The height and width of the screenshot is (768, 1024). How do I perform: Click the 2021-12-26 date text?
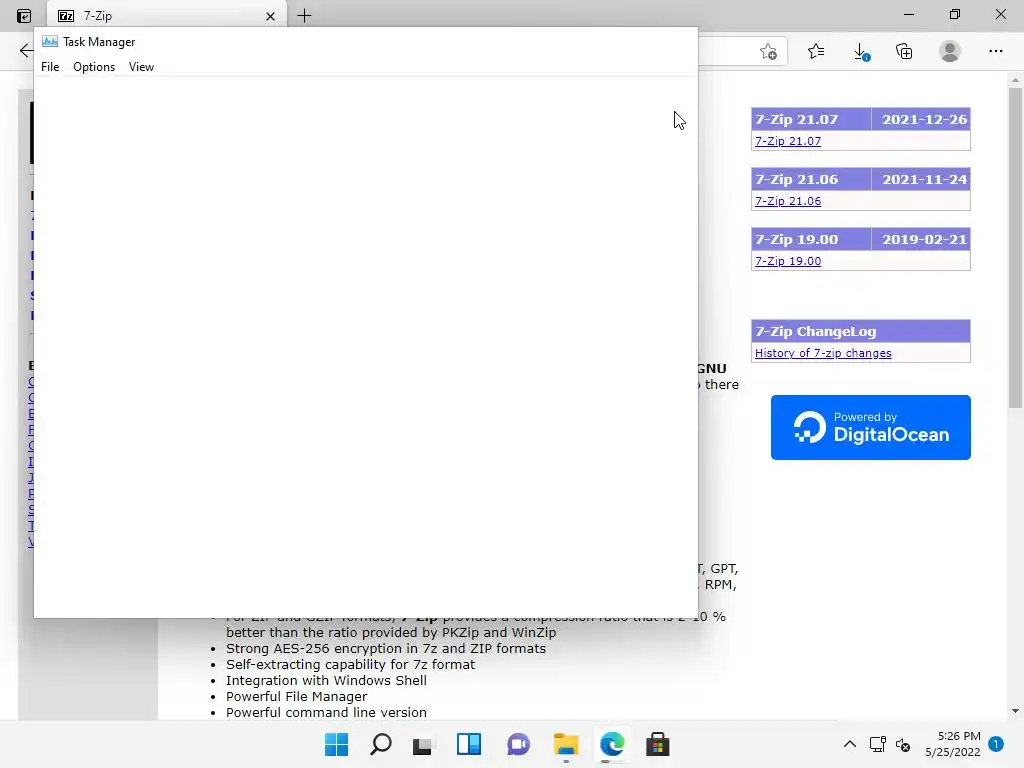pyautogui.click(x=924, y=120)
